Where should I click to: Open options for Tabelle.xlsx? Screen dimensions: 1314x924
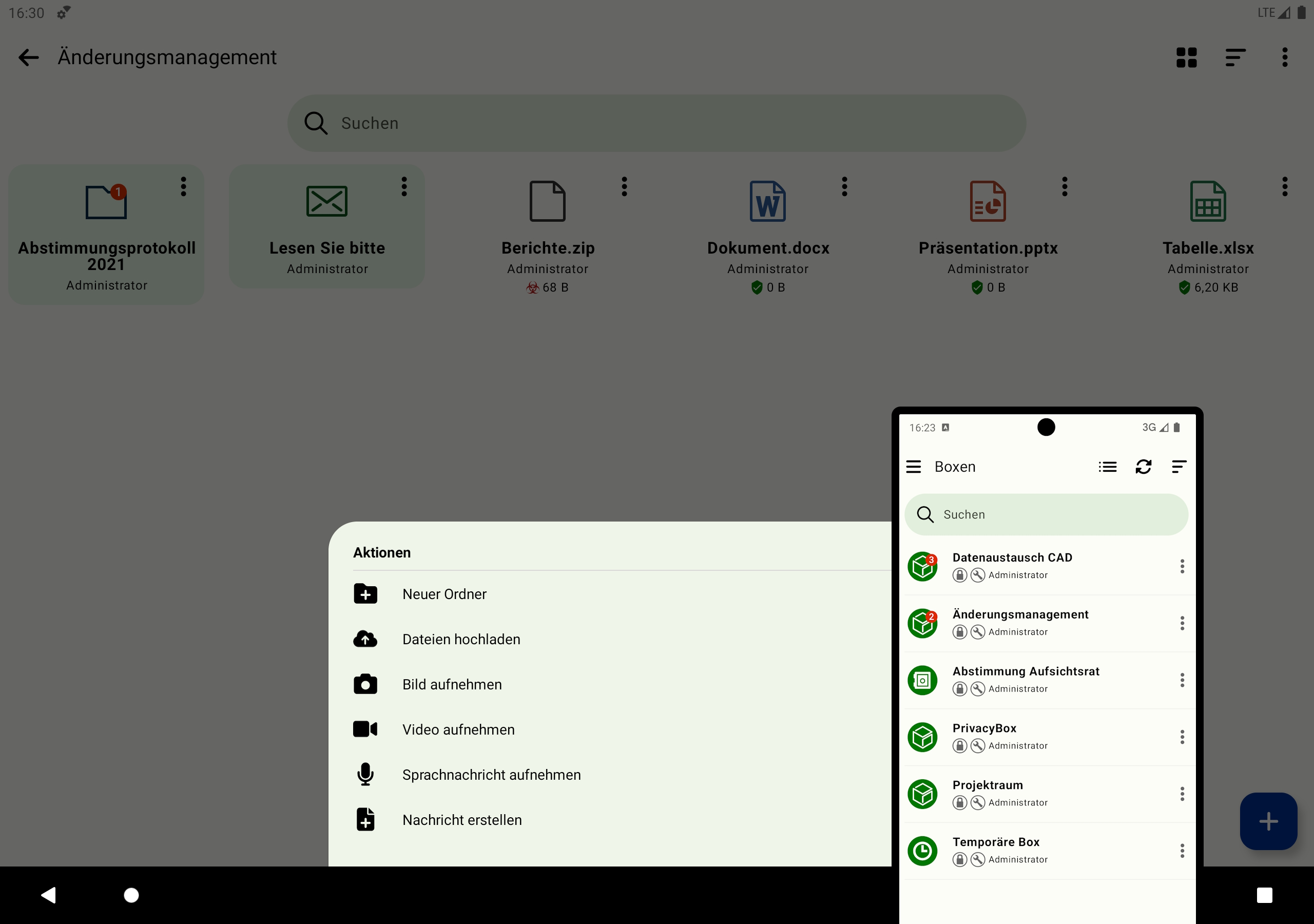point(1285,187)
